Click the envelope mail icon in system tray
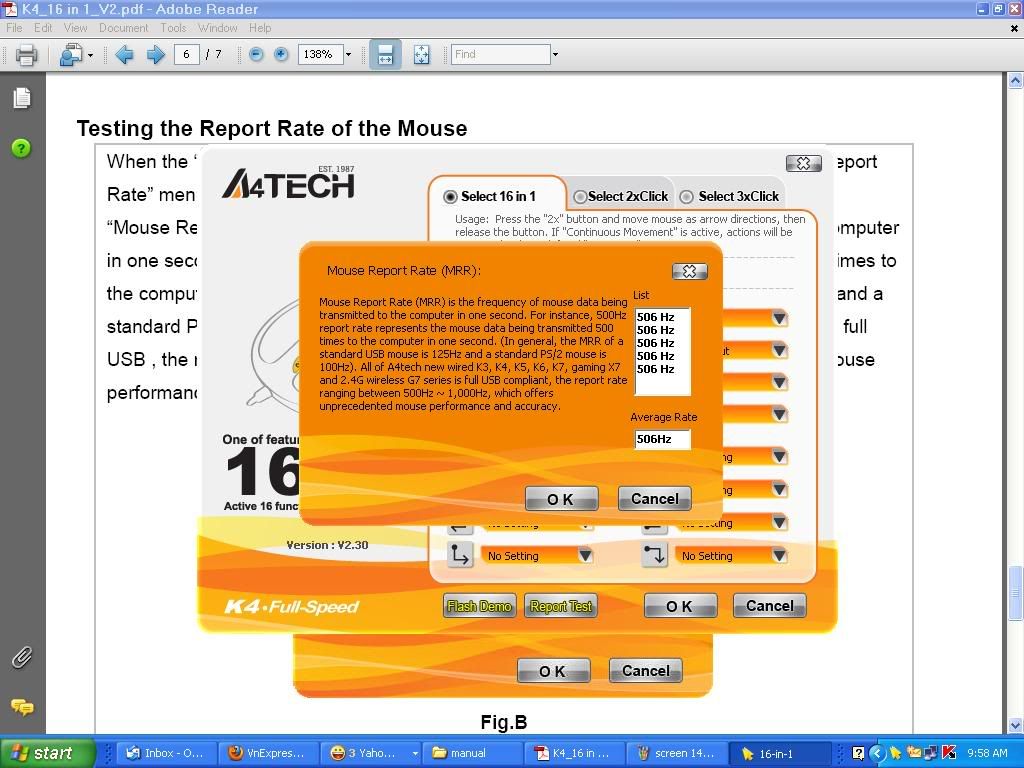This screenshot has height=768, width=1024. (x=914, y=753)
